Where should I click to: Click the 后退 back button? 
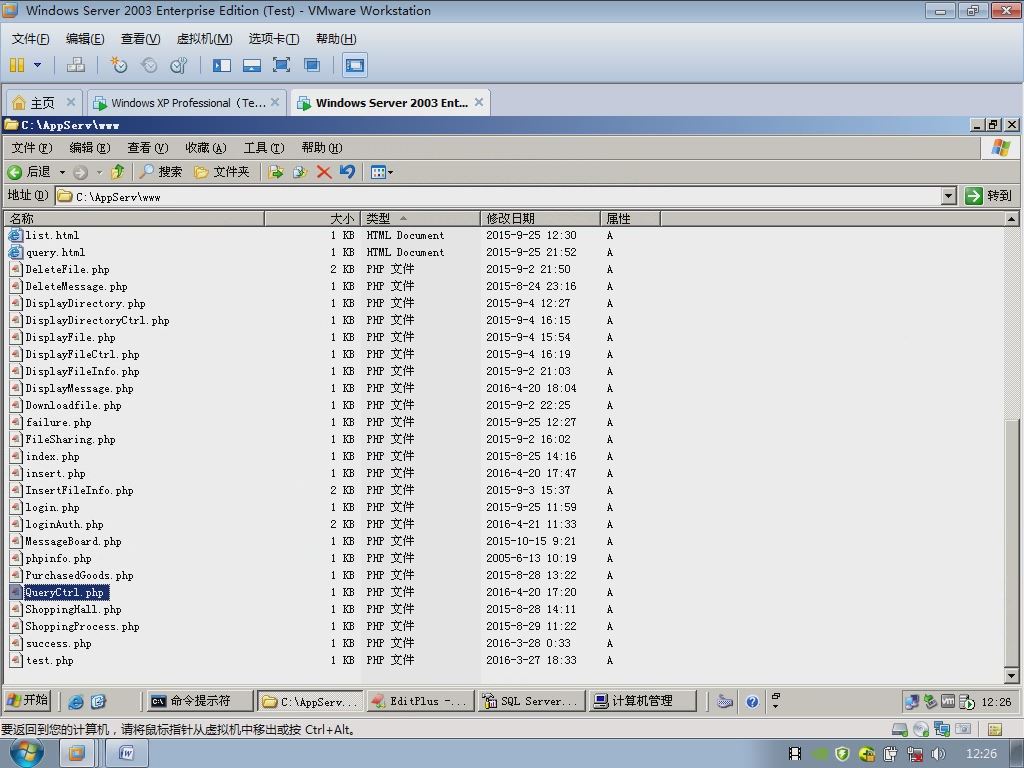pyautogui.click(x=29, y=172)
